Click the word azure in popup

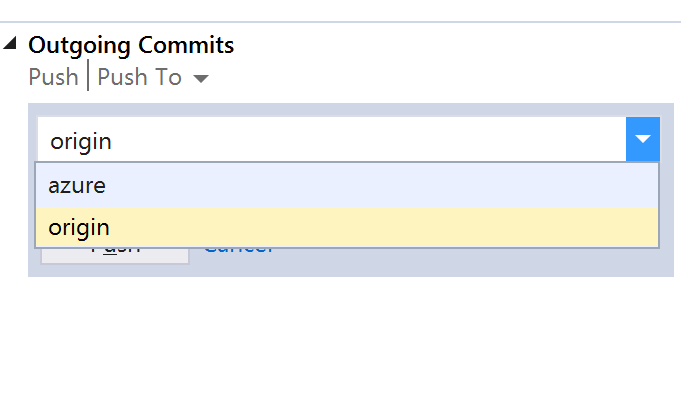click(77, 186)
